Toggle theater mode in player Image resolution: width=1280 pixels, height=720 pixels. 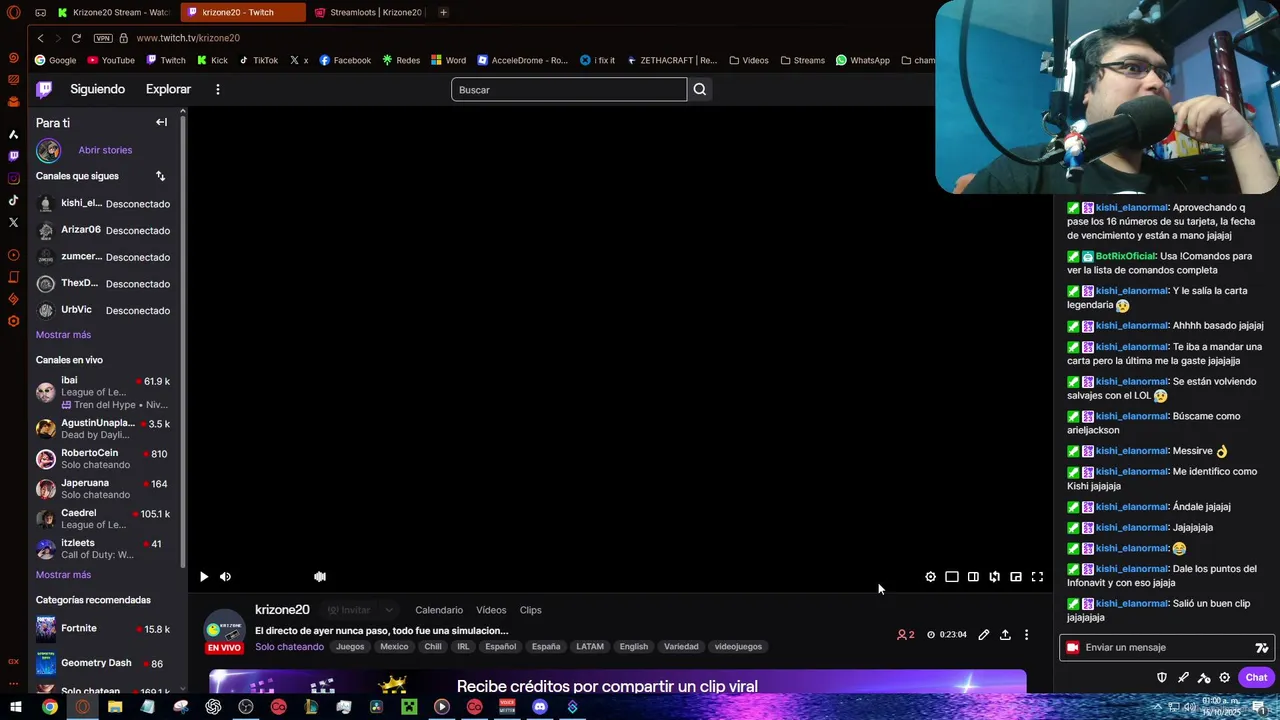click(x=952, y=577)
